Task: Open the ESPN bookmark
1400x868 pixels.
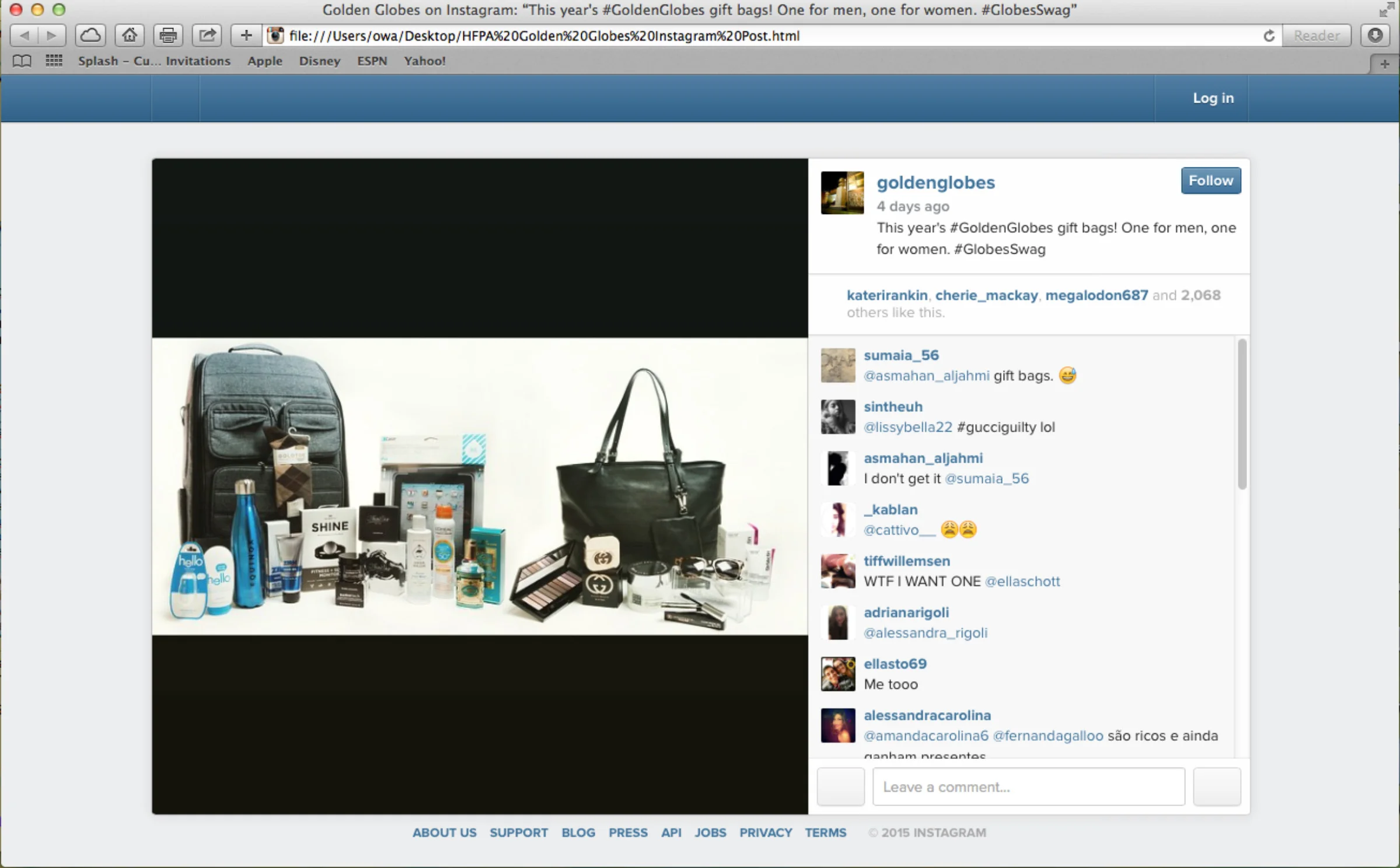Action: tap(372, 61)
